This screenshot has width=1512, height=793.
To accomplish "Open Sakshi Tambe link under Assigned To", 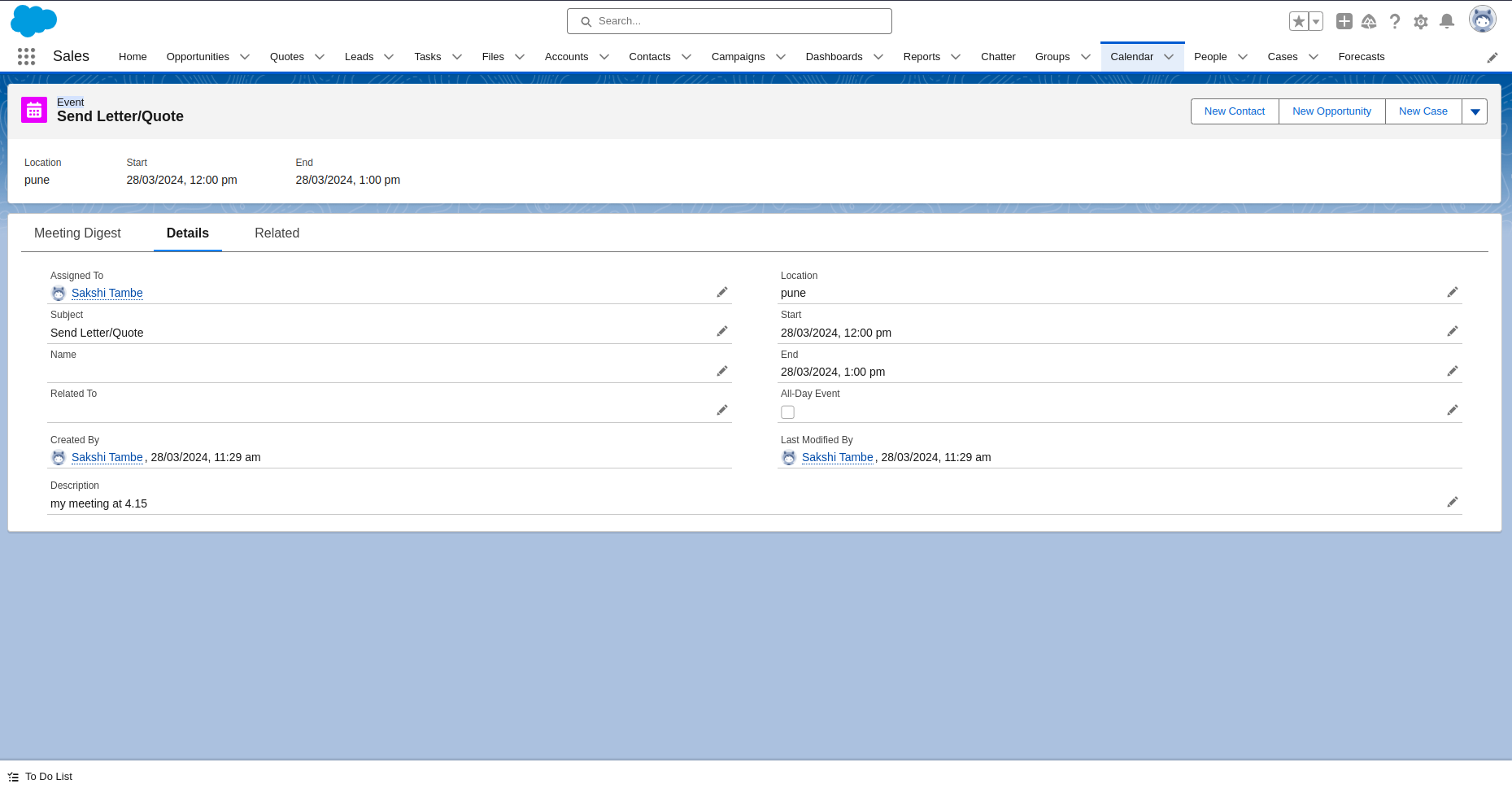I will [x=107, y=294].
